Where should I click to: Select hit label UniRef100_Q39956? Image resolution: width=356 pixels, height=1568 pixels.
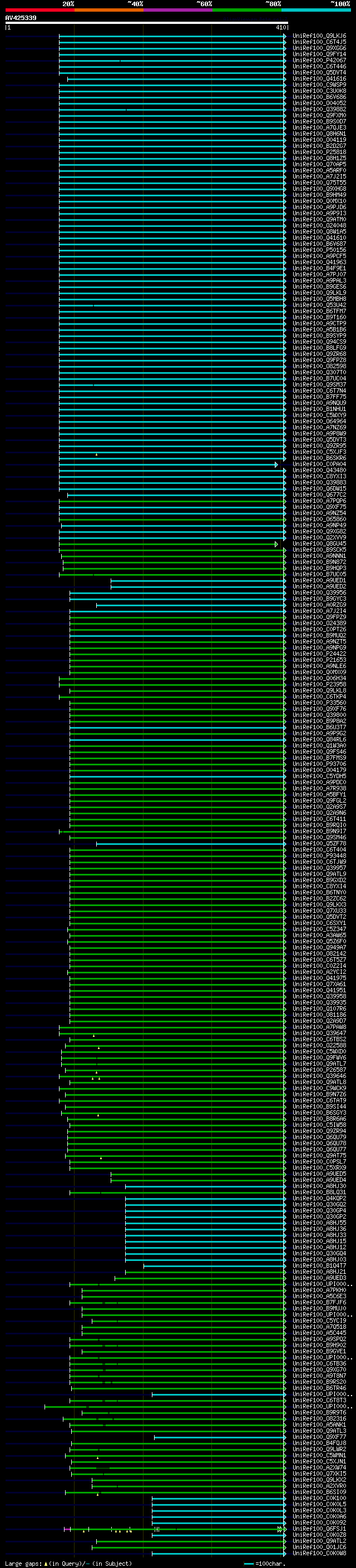click(x=319, y=593)
